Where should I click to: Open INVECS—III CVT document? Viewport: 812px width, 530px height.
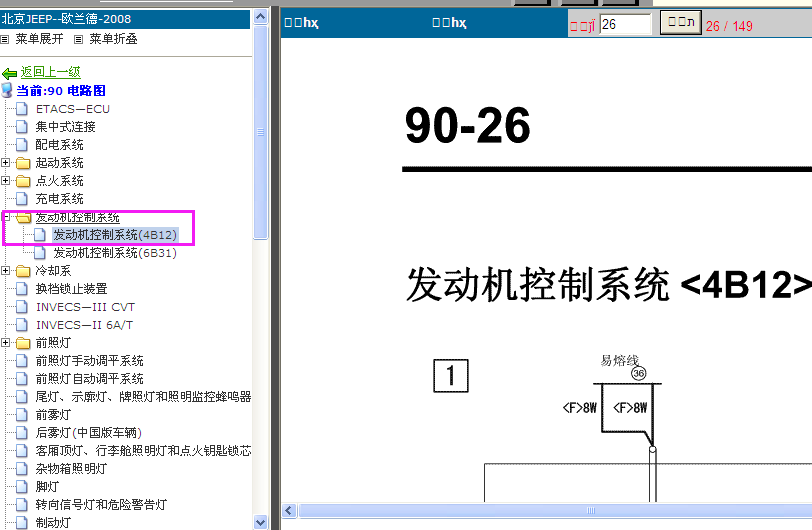coord(85,307)
